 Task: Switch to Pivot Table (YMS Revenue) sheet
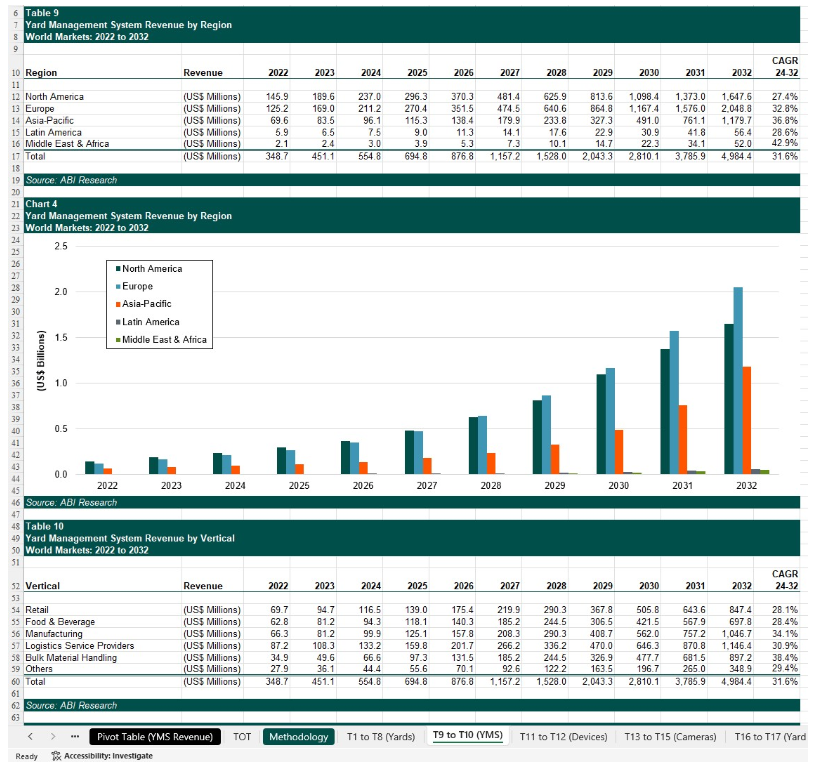click(x=154, y=737)
